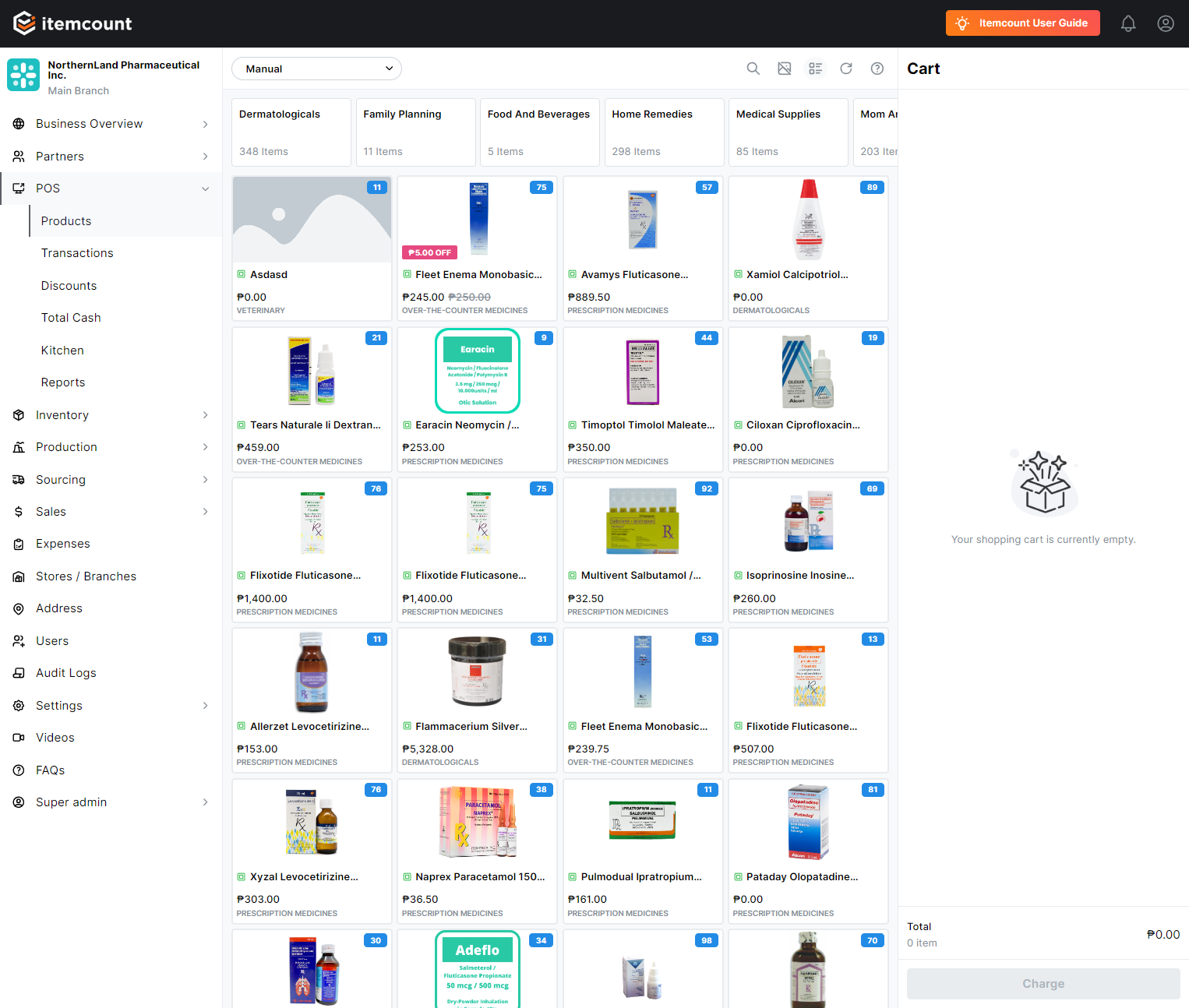
Task: Click the itemcount logo
Action: [72, 23]
